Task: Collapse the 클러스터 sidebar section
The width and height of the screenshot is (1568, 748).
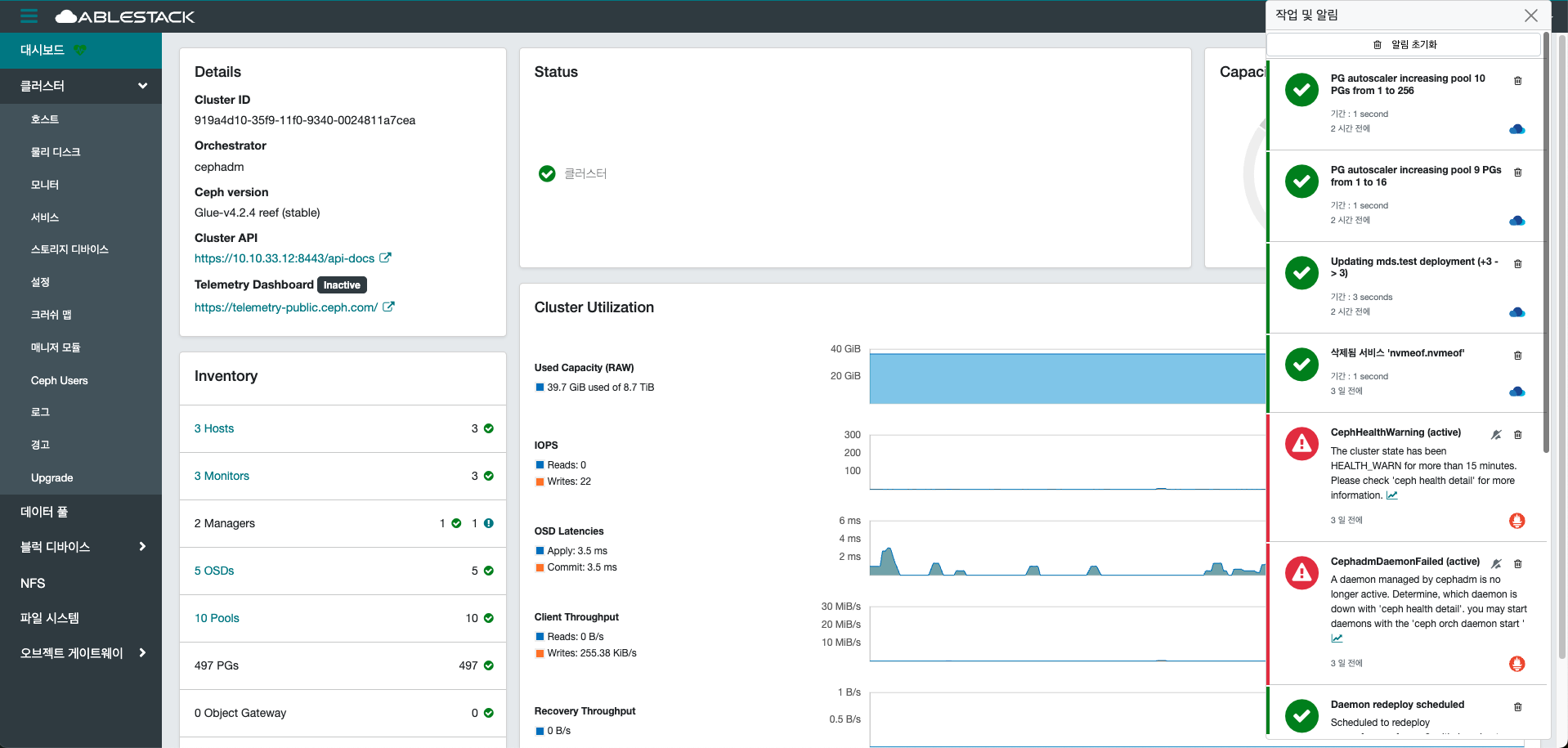Action: pos(142,86)
